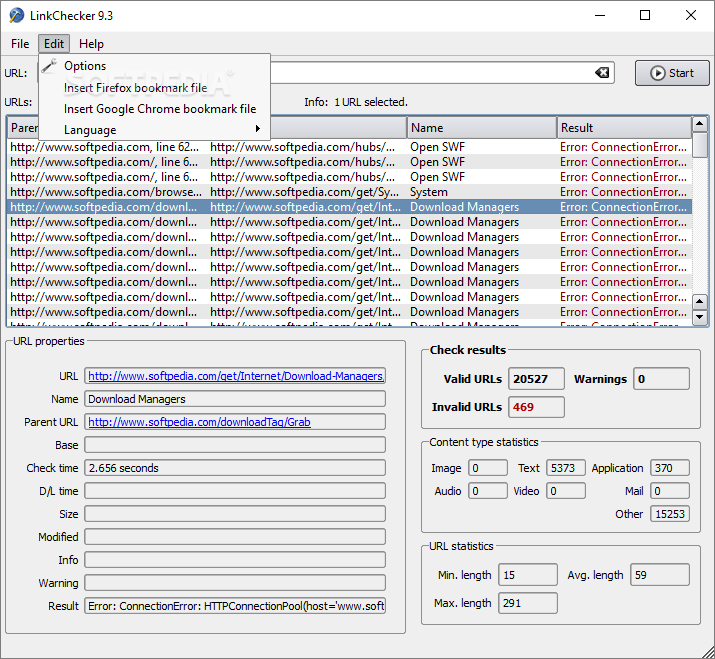Clear the URL field with the backspace icon

602,73
